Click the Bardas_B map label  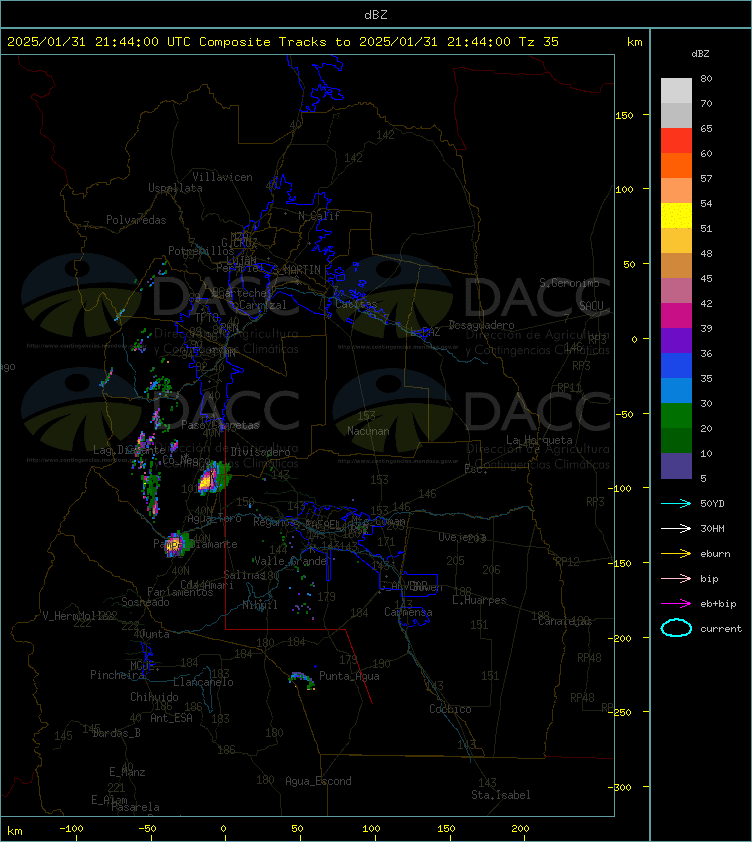117,732
